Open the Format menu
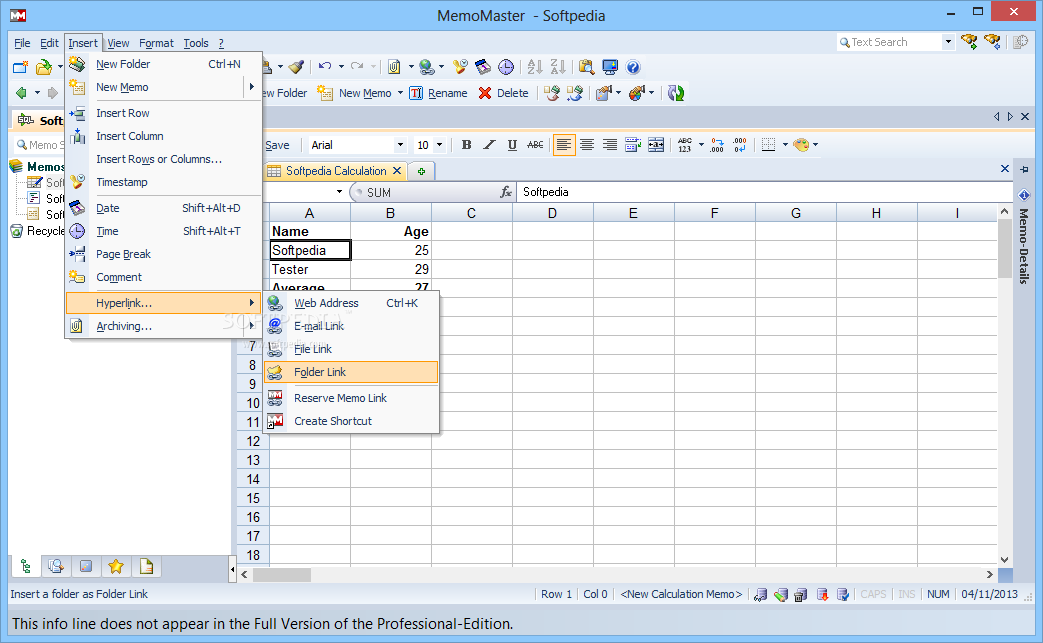This screenshot has height=643, width=1043. [x=156, y=43]
